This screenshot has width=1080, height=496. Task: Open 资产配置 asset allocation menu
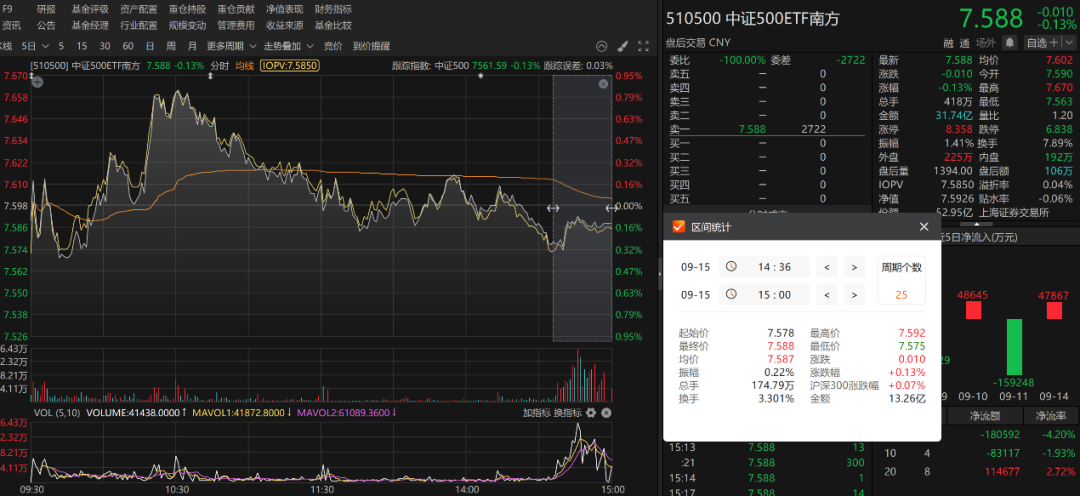click(138, 10)
